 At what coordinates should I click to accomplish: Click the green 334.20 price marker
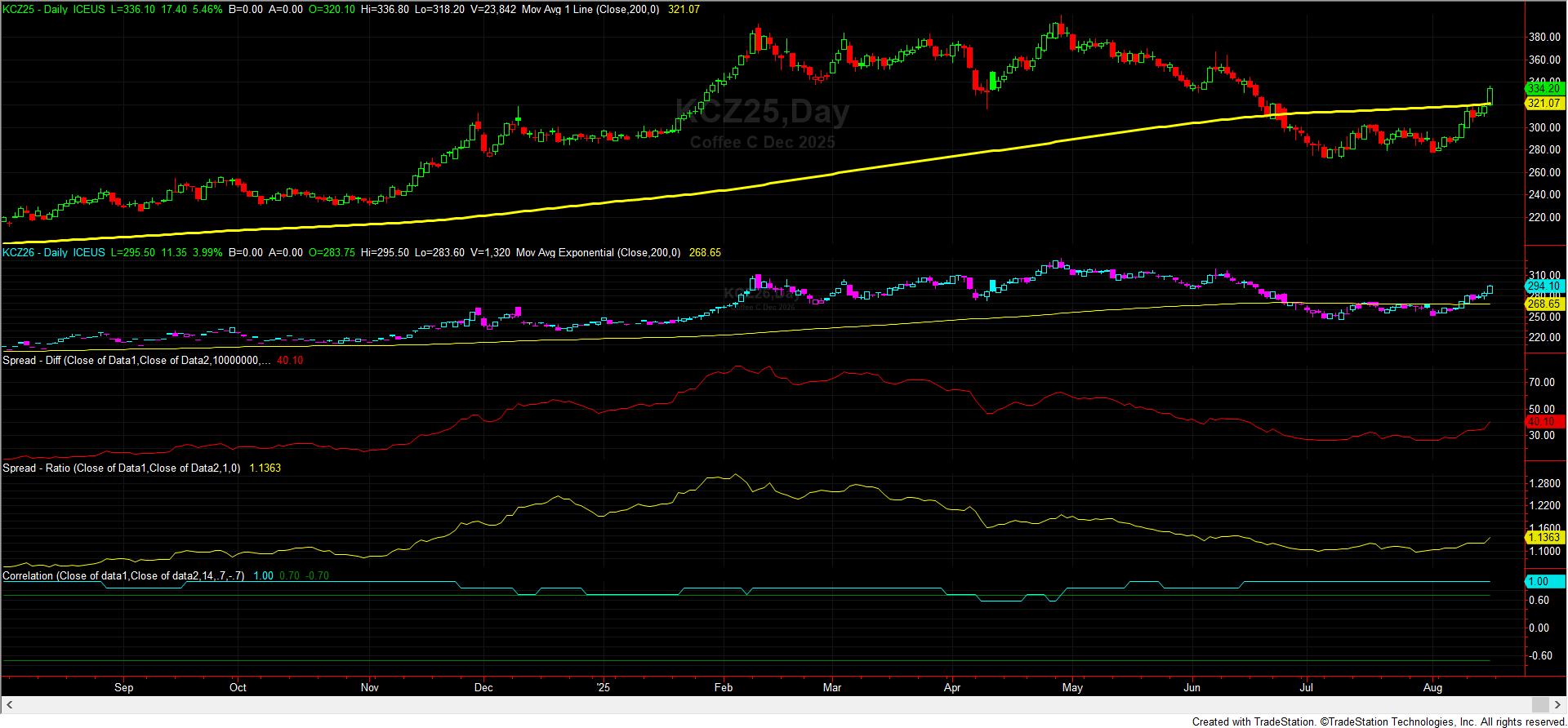click(1543, 88)
